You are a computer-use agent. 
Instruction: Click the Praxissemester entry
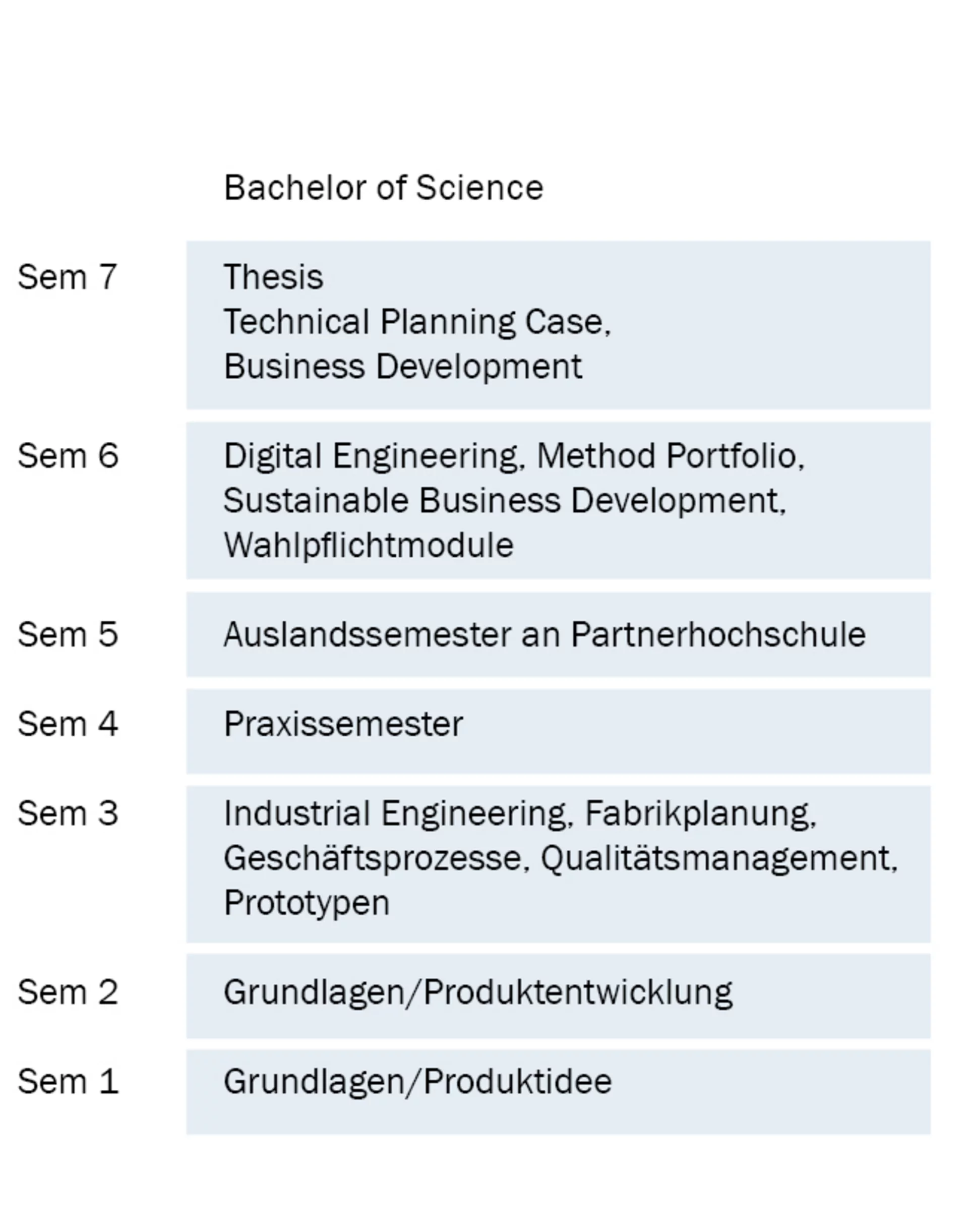click(x=343, y=724)
